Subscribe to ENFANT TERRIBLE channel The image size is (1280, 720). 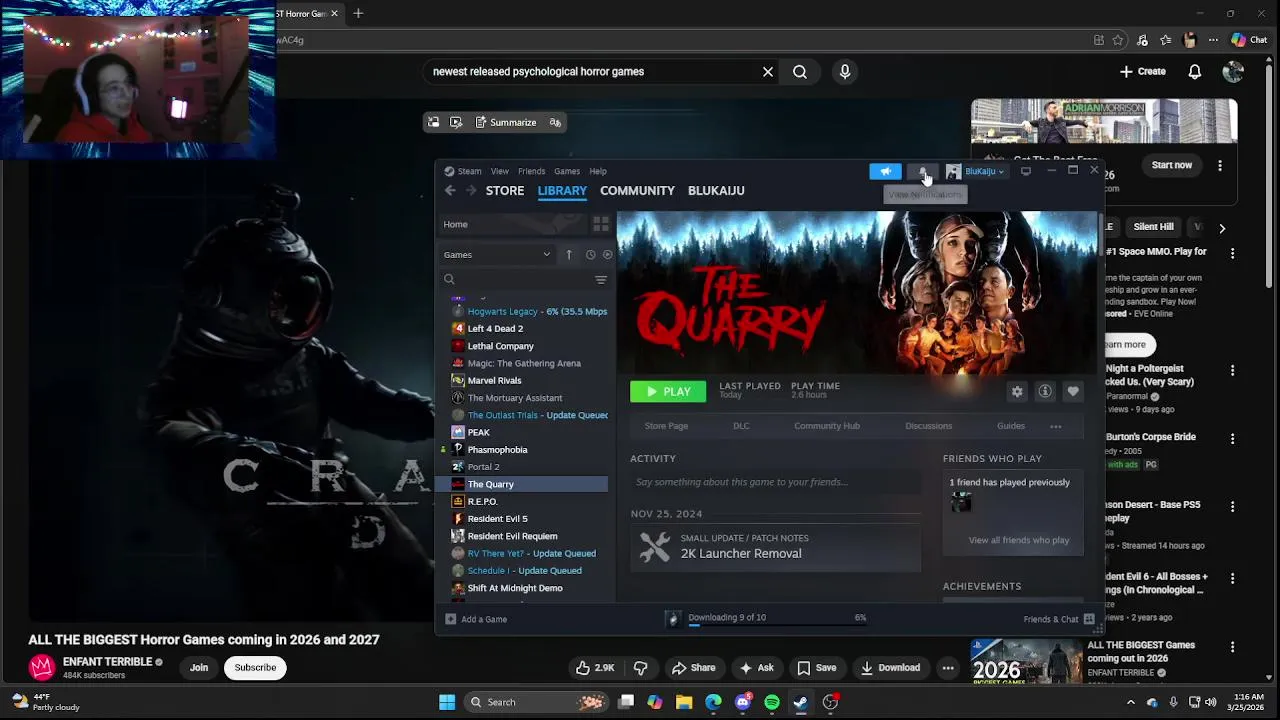click(x=255, y=668)
